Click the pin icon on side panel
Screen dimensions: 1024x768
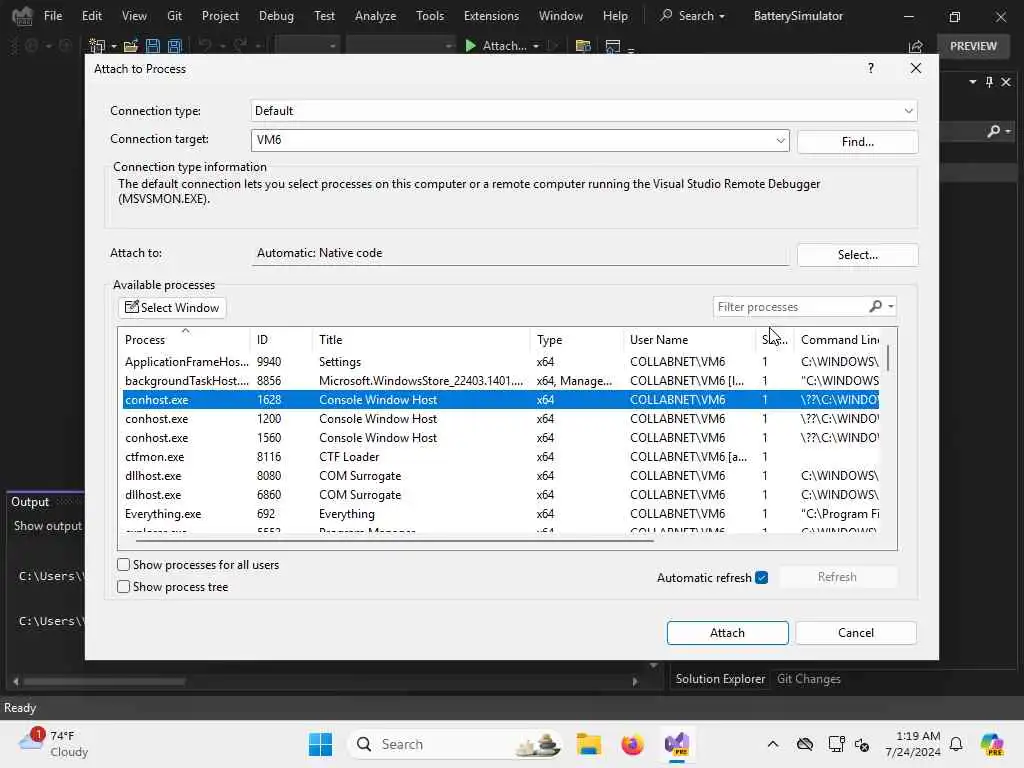tap(989, 82)
